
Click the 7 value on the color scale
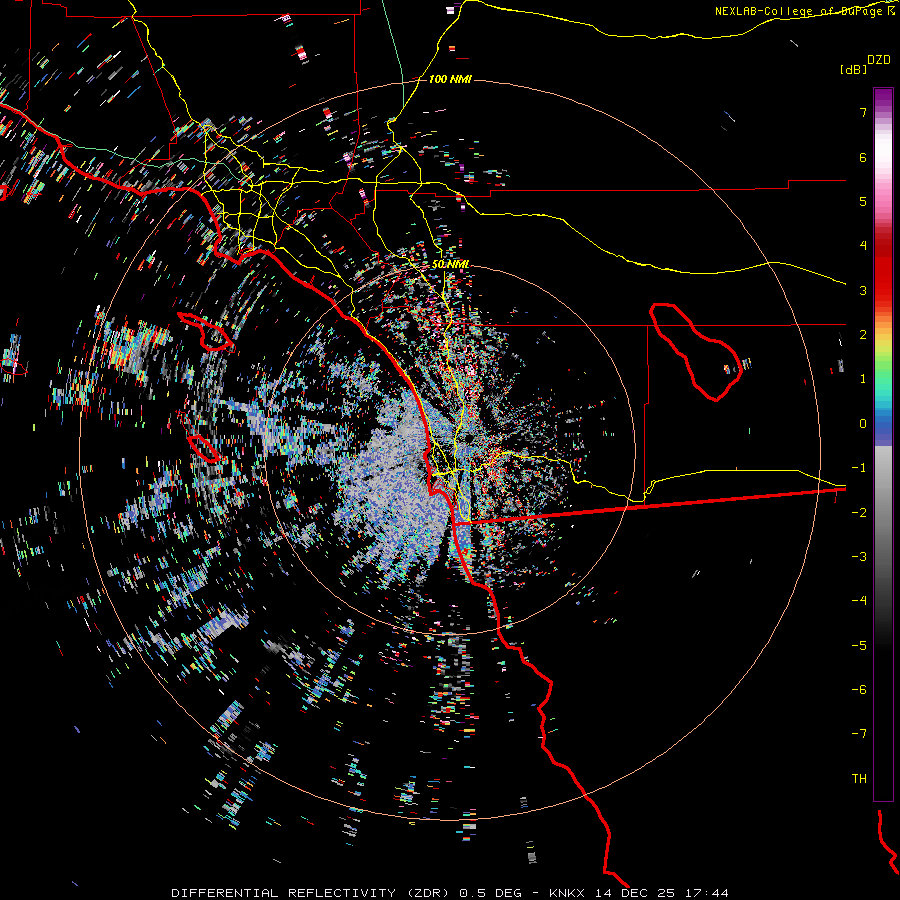(x=863, y=112)
